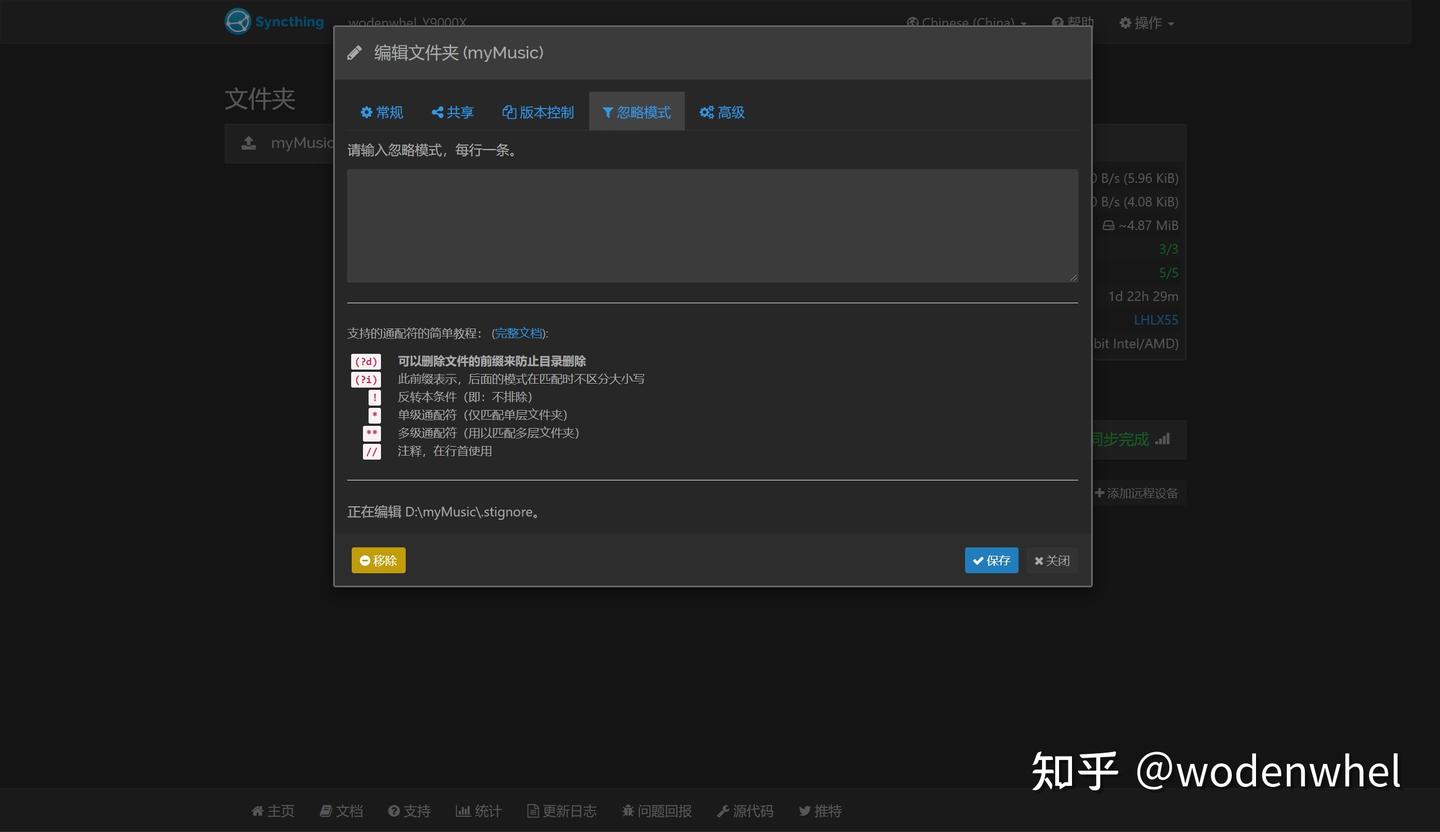Open the 常规 settings tab
The width and height of the screenshot is (1440, 832).
[x=381, y=112]
